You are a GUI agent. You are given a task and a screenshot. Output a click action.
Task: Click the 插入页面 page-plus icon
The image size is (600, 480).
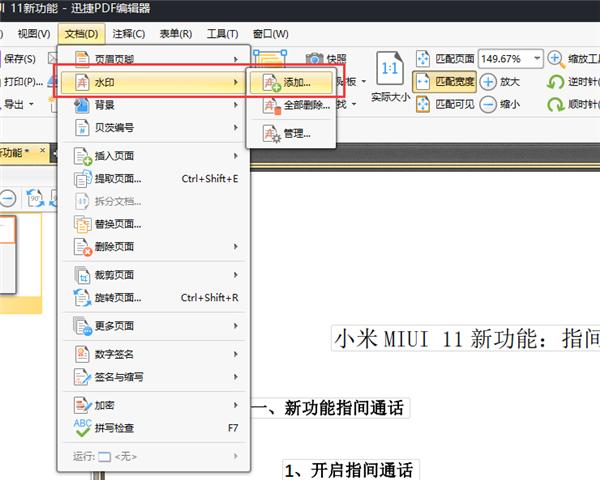83,156
